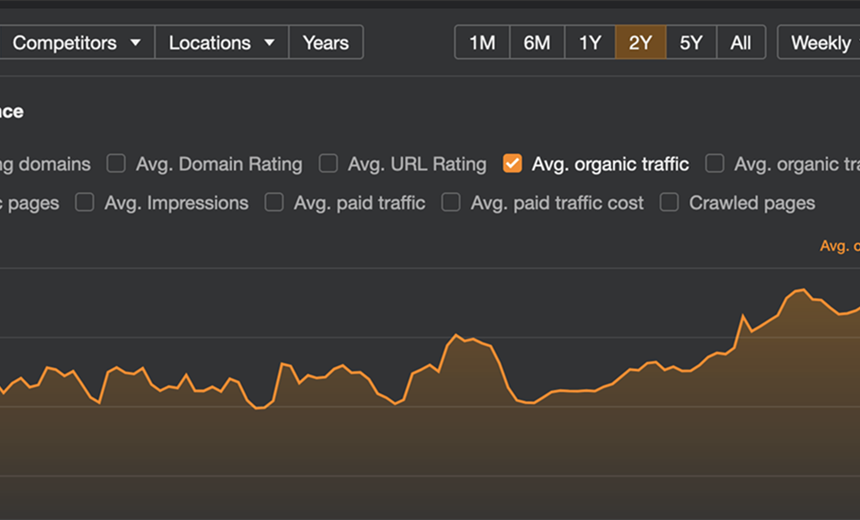Switch to the 5Y time range
Screen dimensions: 860x520
[x=691, y=42]
